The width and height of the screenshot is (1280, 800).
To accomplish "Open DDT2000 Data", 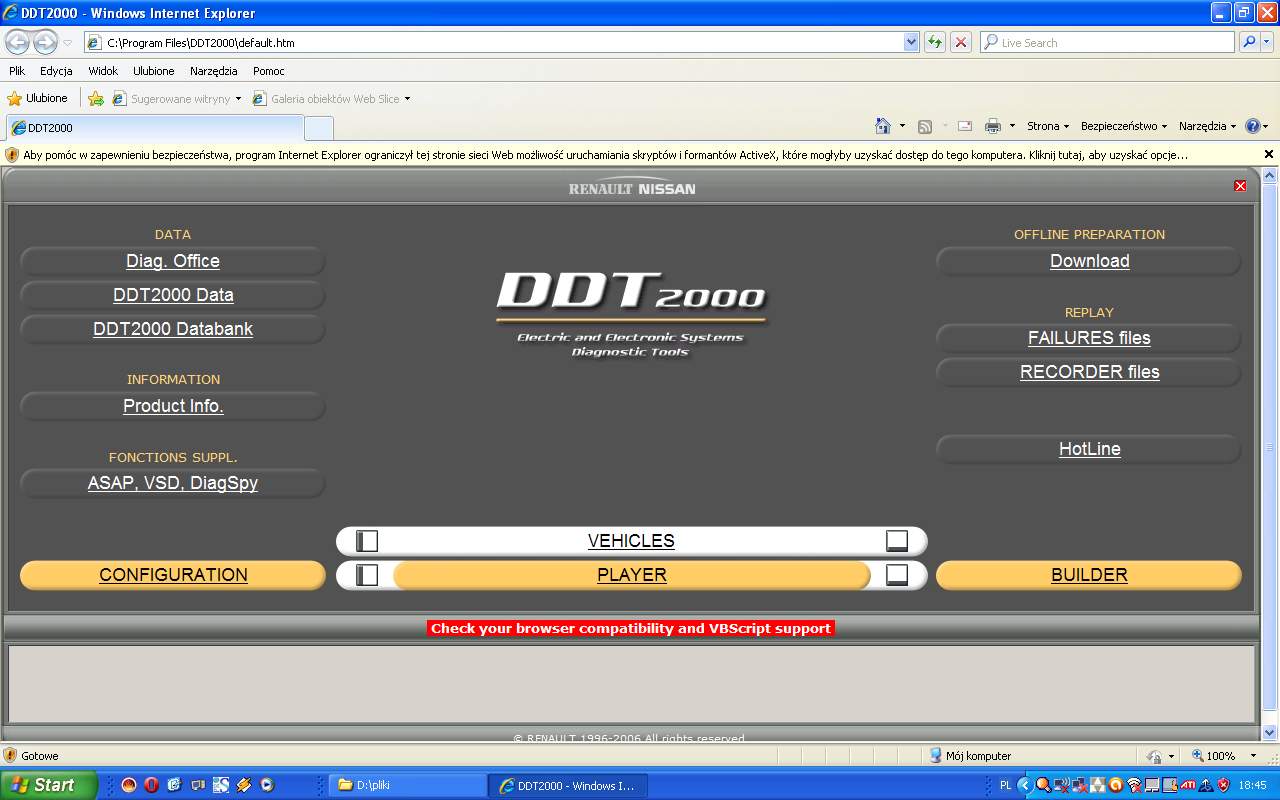I will coord(173,295).
